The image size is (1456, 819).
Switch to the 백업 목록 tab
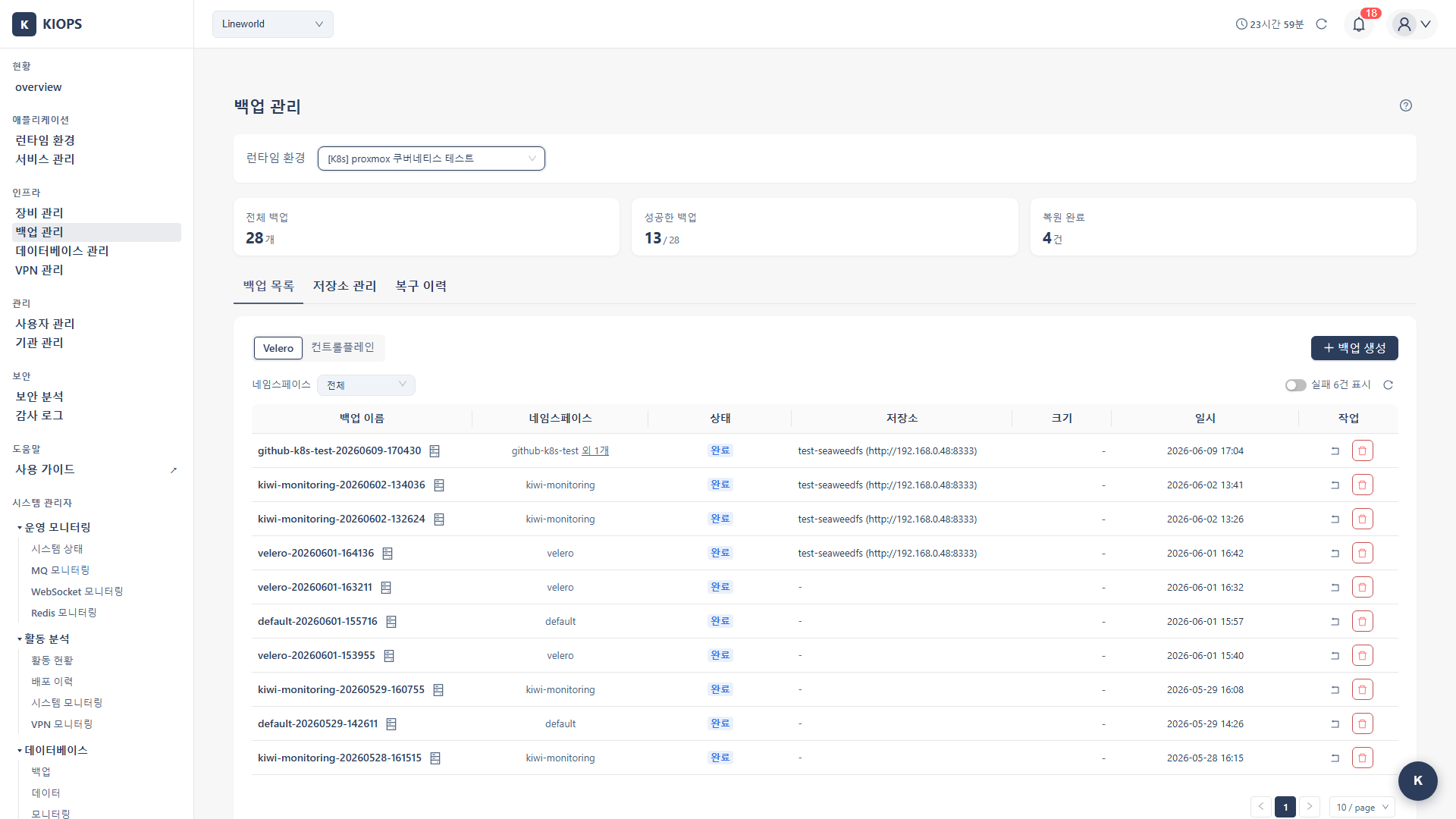pos(268,287)
